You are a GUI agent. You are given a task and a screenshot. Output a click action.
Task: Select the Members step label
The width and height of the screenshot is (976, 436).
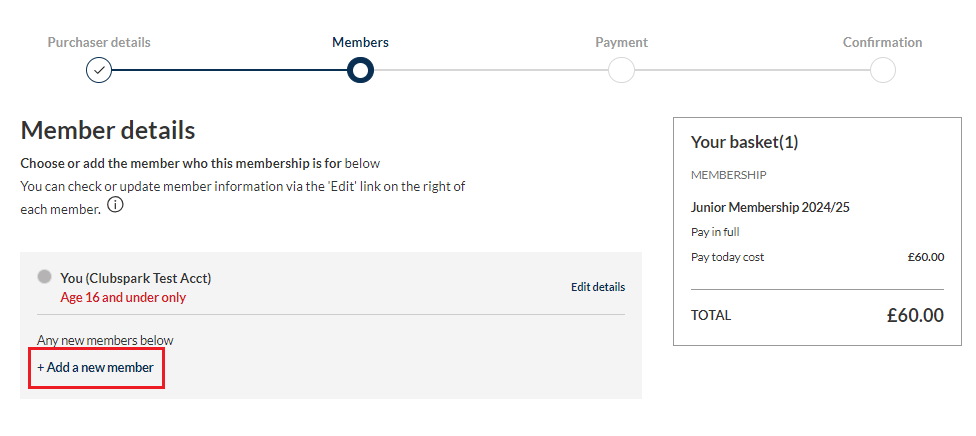tap(360, 42)
